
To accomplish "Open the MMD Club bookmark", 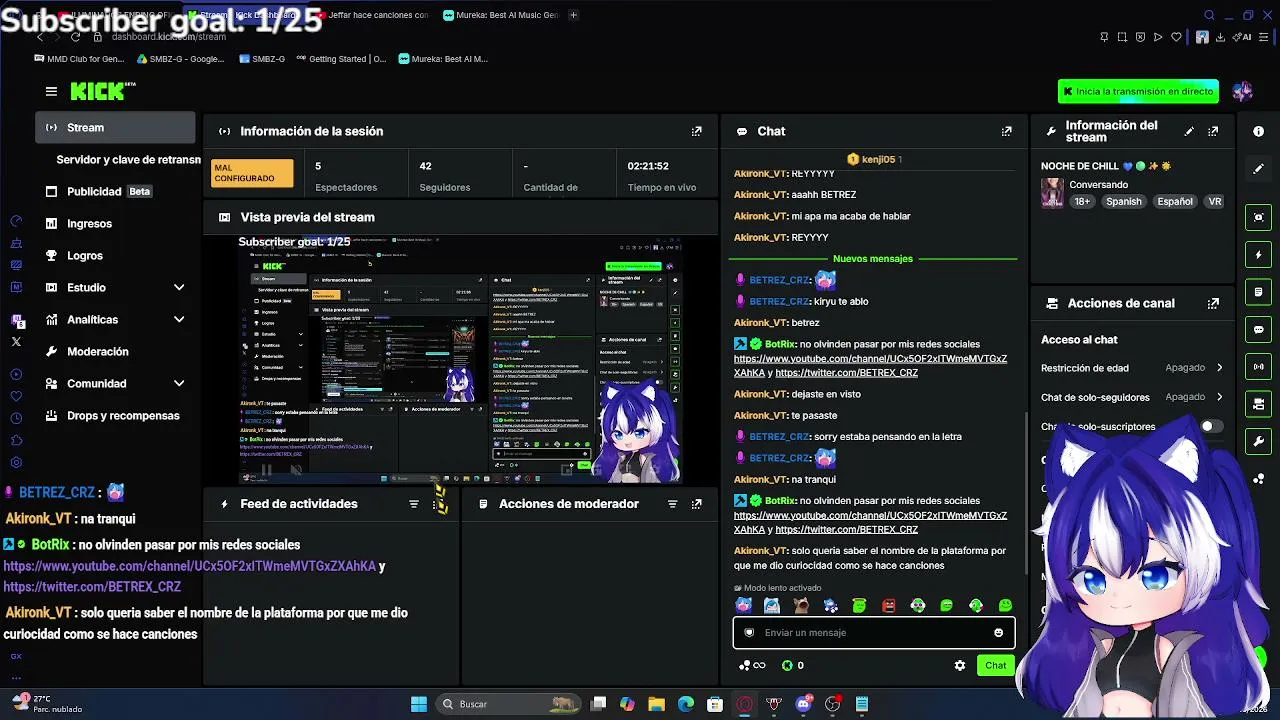I will (x=79, y=59).
